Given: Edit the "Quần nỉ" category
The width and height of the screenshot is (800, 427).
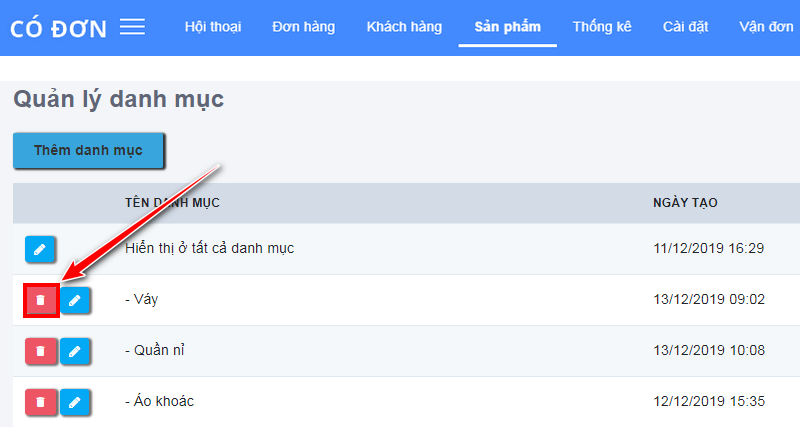Looking at the screenshot, I should click(x=75, y=351).
